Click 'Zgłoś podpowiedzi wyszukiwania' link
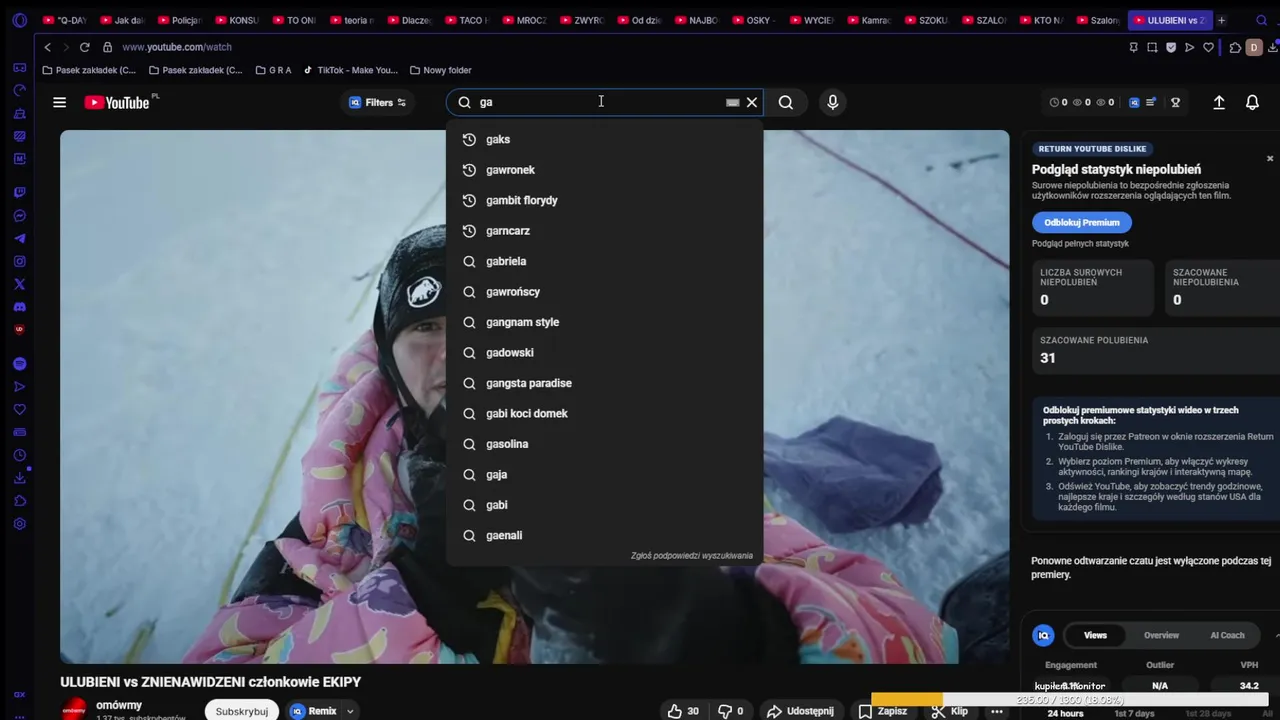Screen dimensions: 1280x720 [x=691, y=556]
